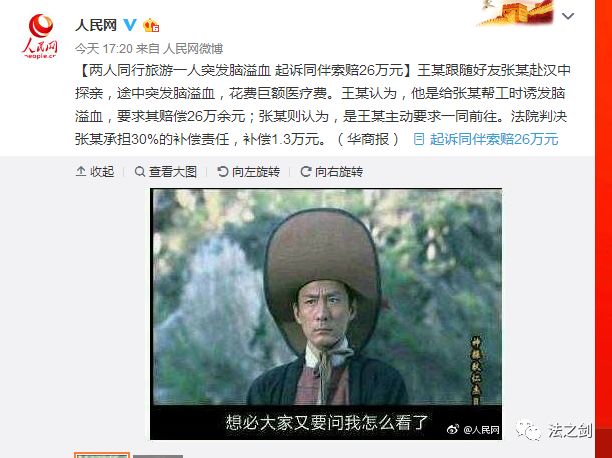
Task: Click the 收起 upward arrow icon
Action: (x=81, y=171)
